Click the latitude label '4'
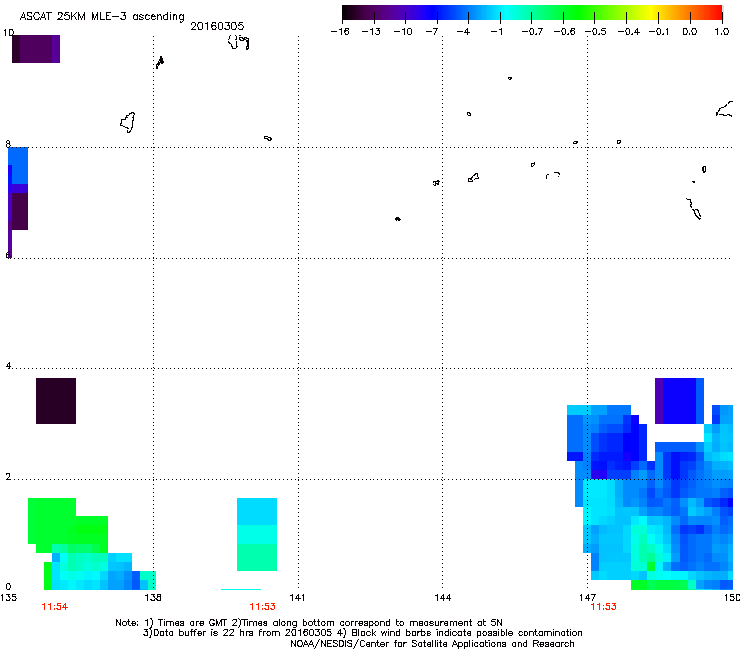The height and width of the screenshot is (650, 740). point(8,365)
